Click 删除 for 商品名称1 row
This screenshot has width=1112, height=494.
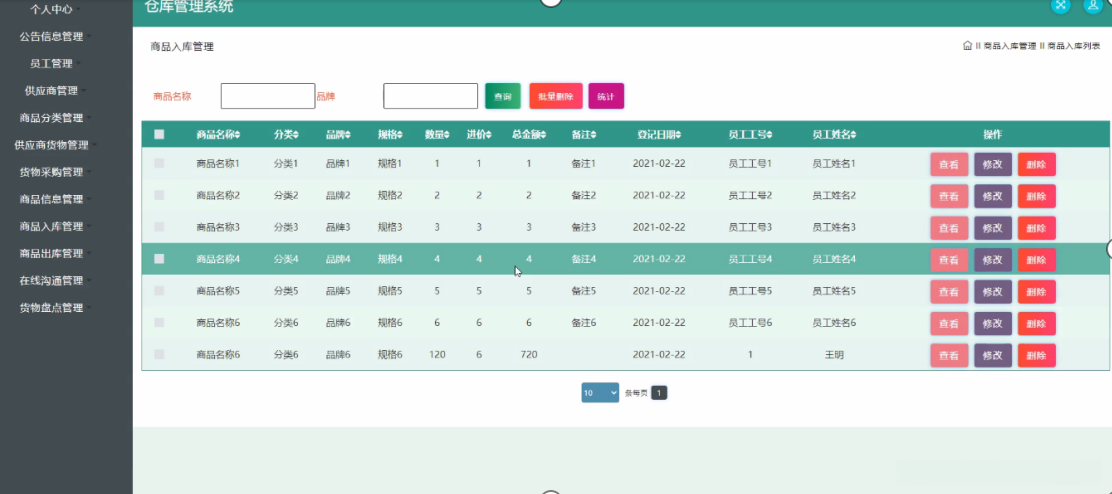pos(1036,164)
